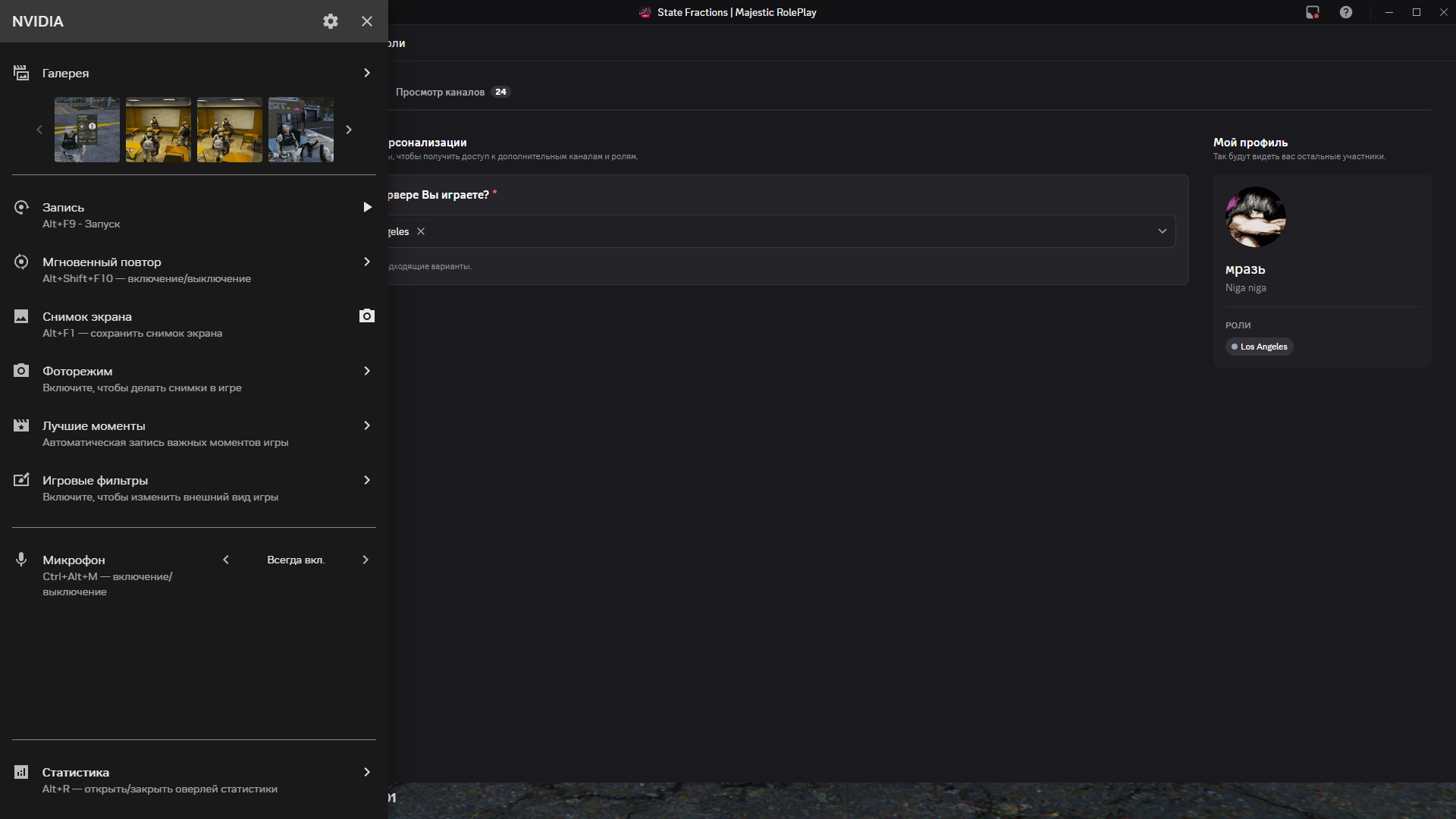
Task: Open the Channel browsing tab
Action: (x=441, y=92)
